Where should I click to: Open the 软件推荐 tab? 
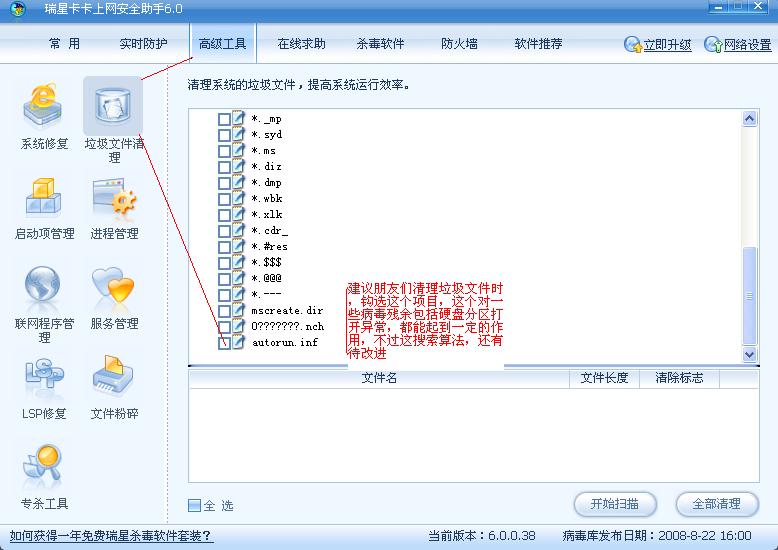[538, 44]
